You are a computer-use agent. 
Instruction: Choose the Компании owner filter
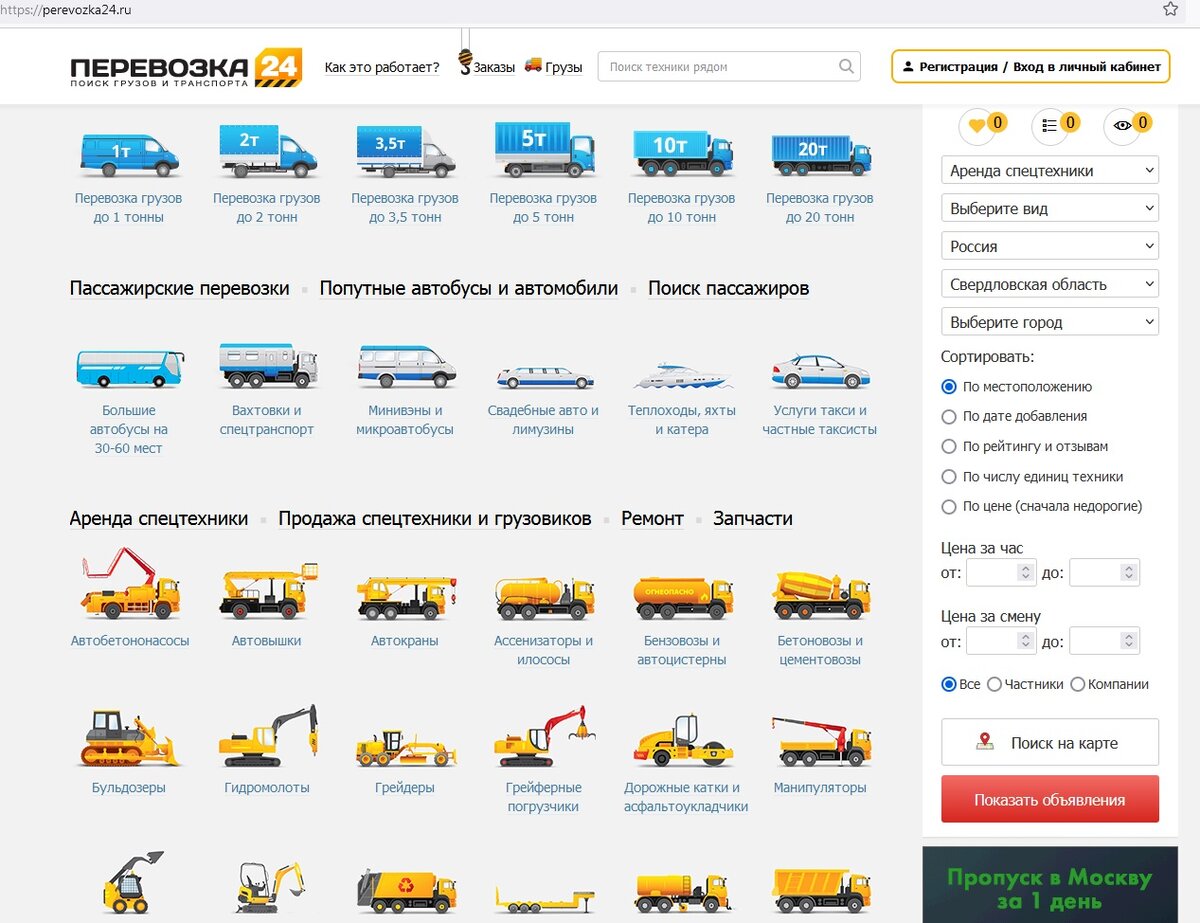[1077, 684]
